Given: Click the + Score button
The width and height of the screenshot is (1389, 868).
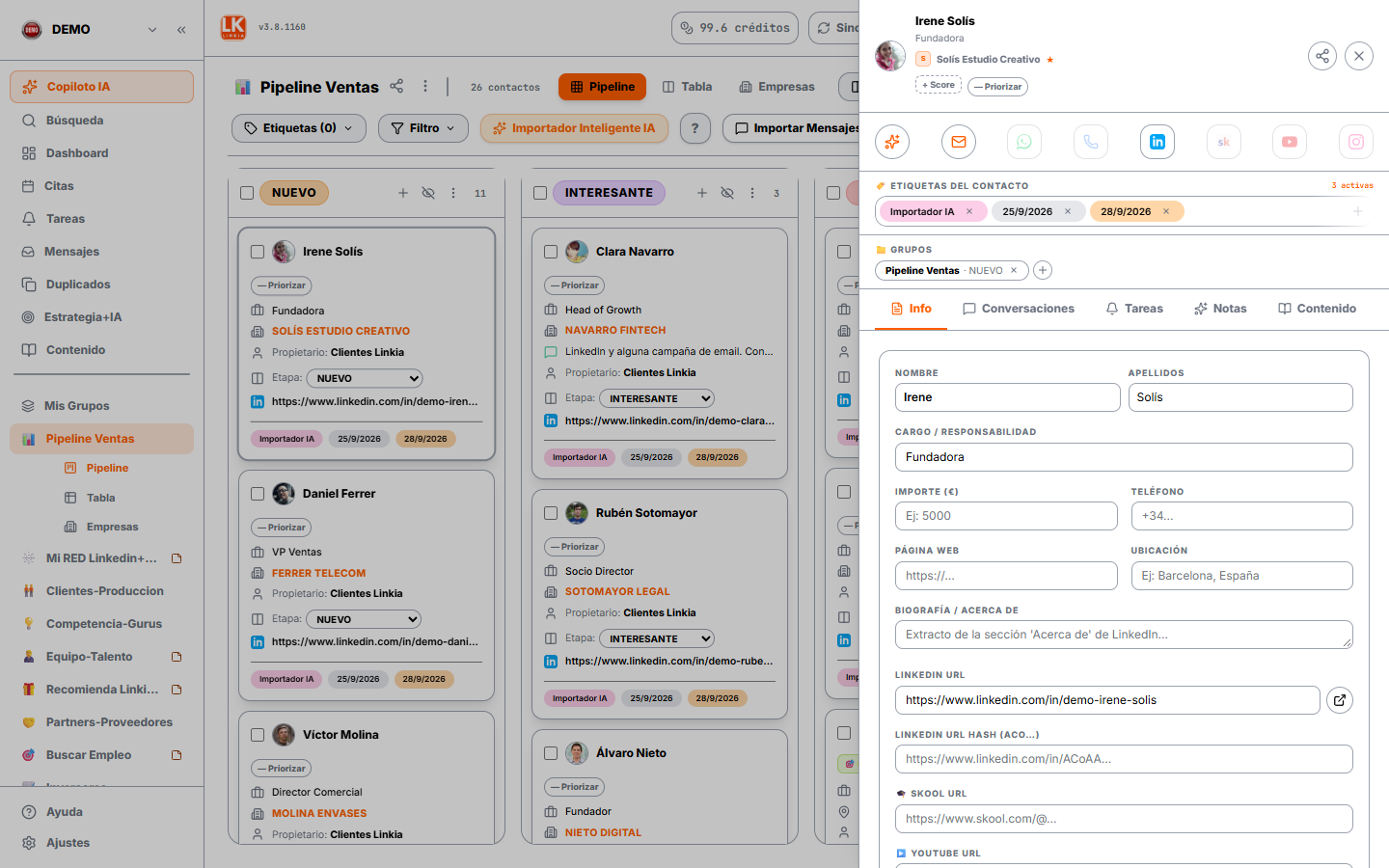Looking at the screenshot, I should [x=939, y=85].
